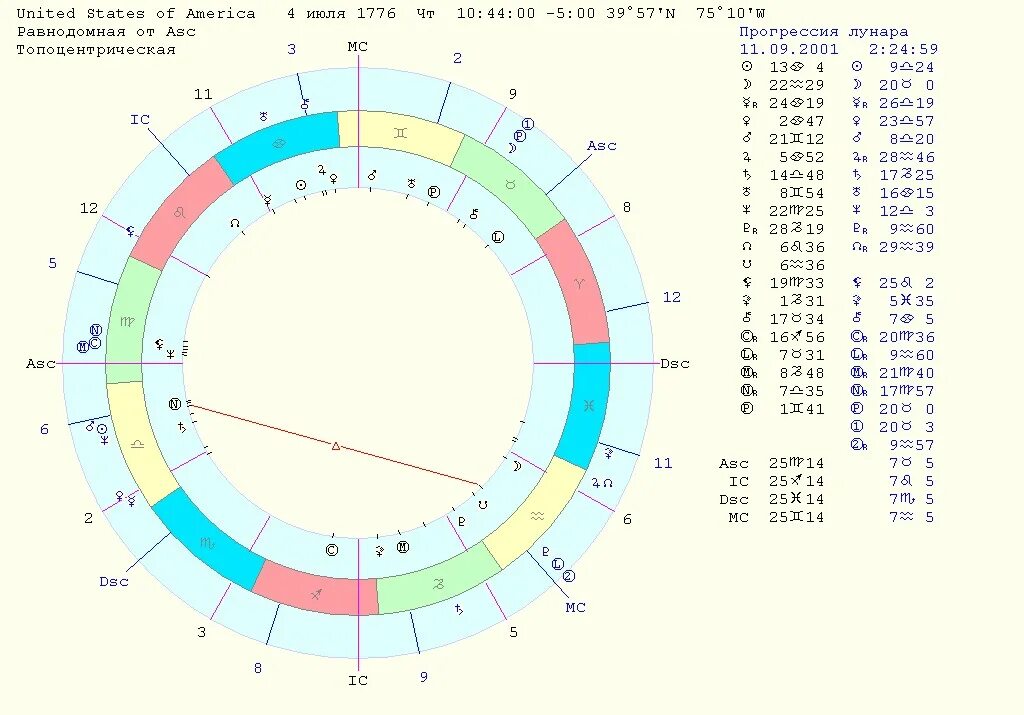Select the progression date '11.09.2001'
Image resolution: width=1024 pixels, height=715 pixels.
(x=789, y=49)
